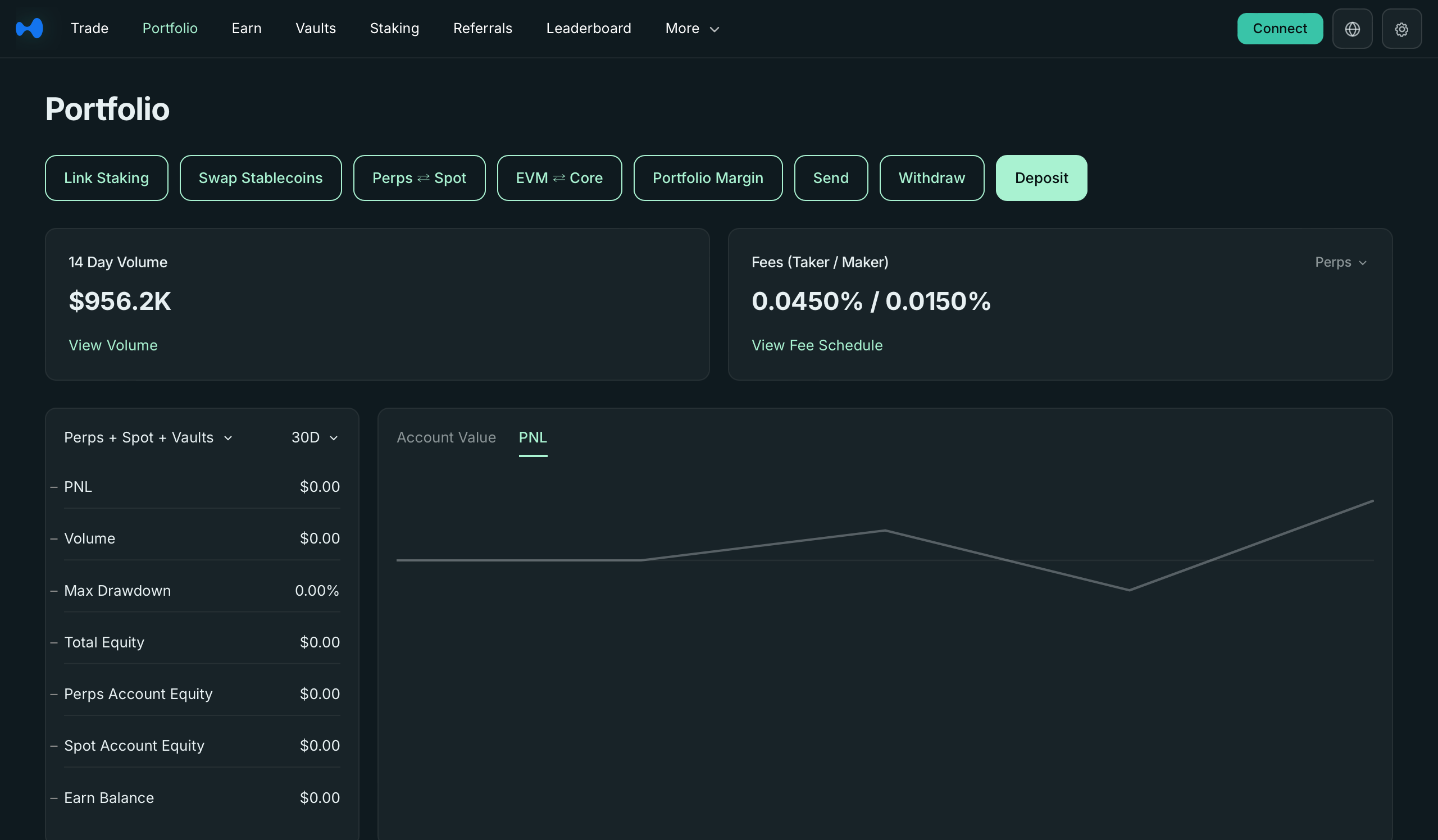Open the View Fee Schedule link

(x=817, y=345)
